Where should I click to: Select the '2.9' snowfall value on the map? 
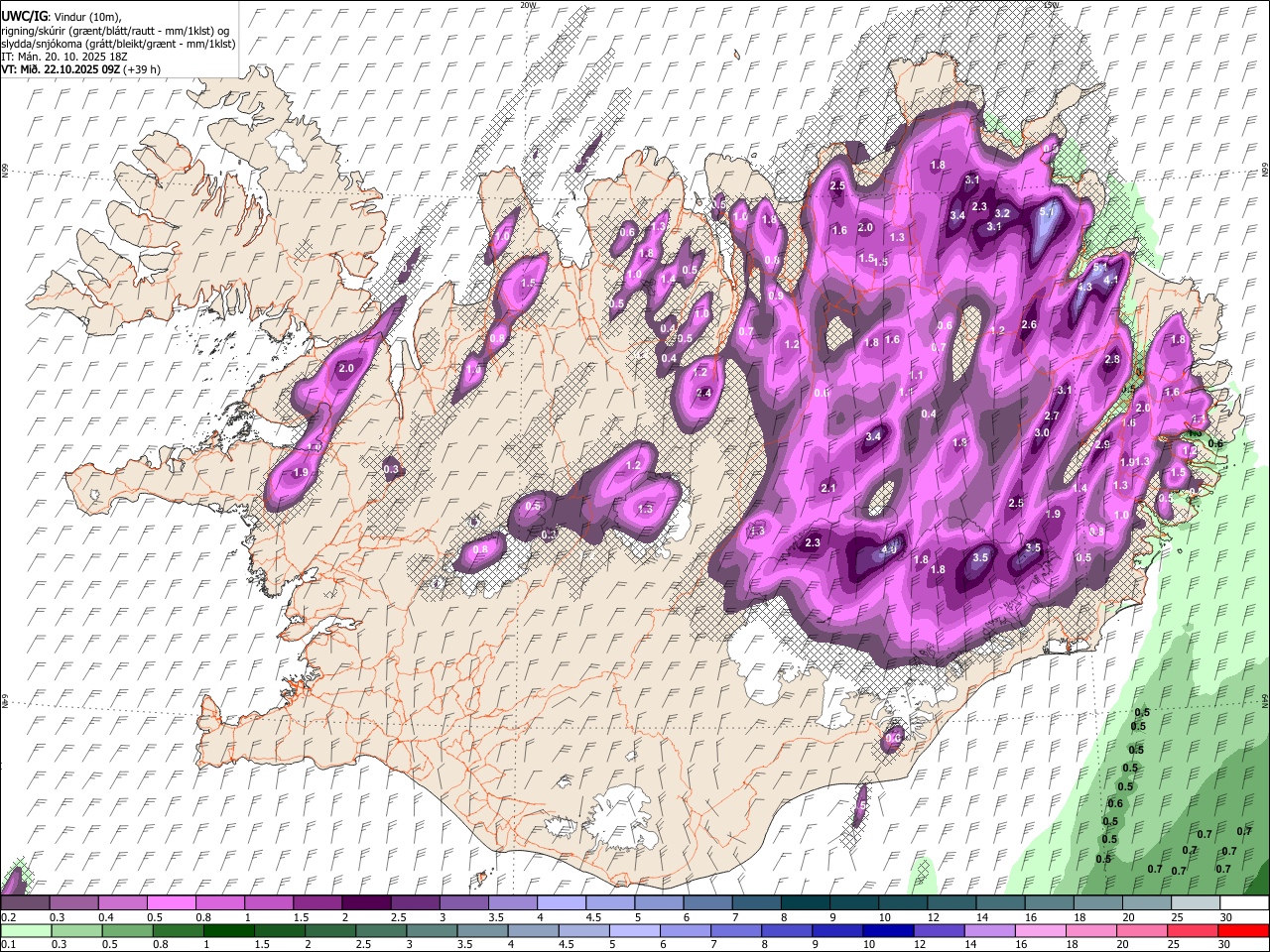click(x=1102, y=445)
